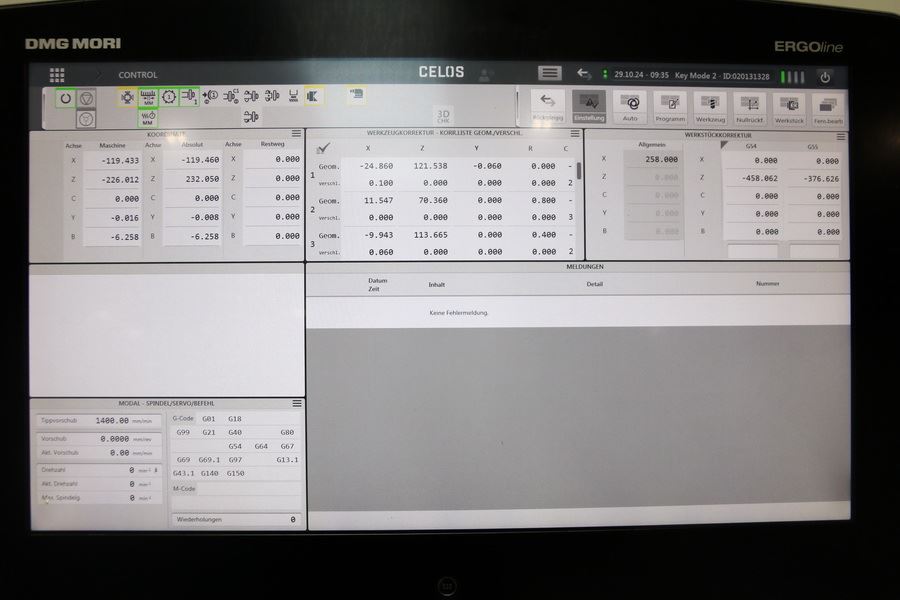The height and width of the screenshot is (600, 900).
Task: Expand the Modal Spindel/Servo/Befehl panel menu
Action: click(296, 403)
